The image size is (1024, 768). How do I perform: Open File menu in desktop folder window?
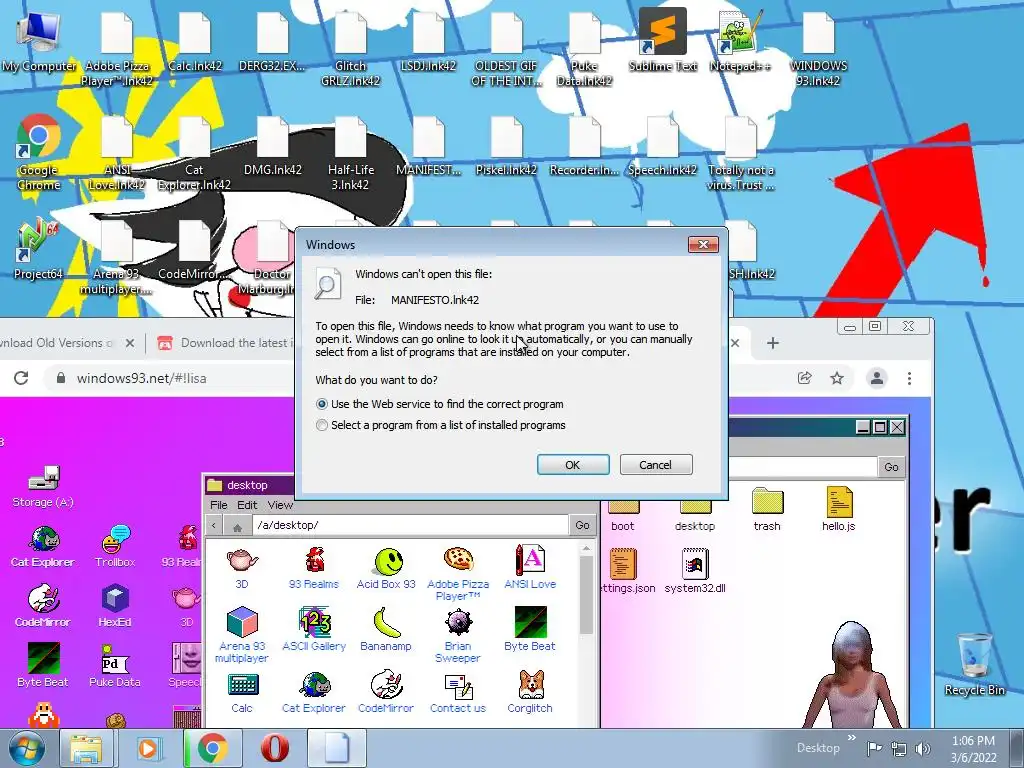[219, 505]
